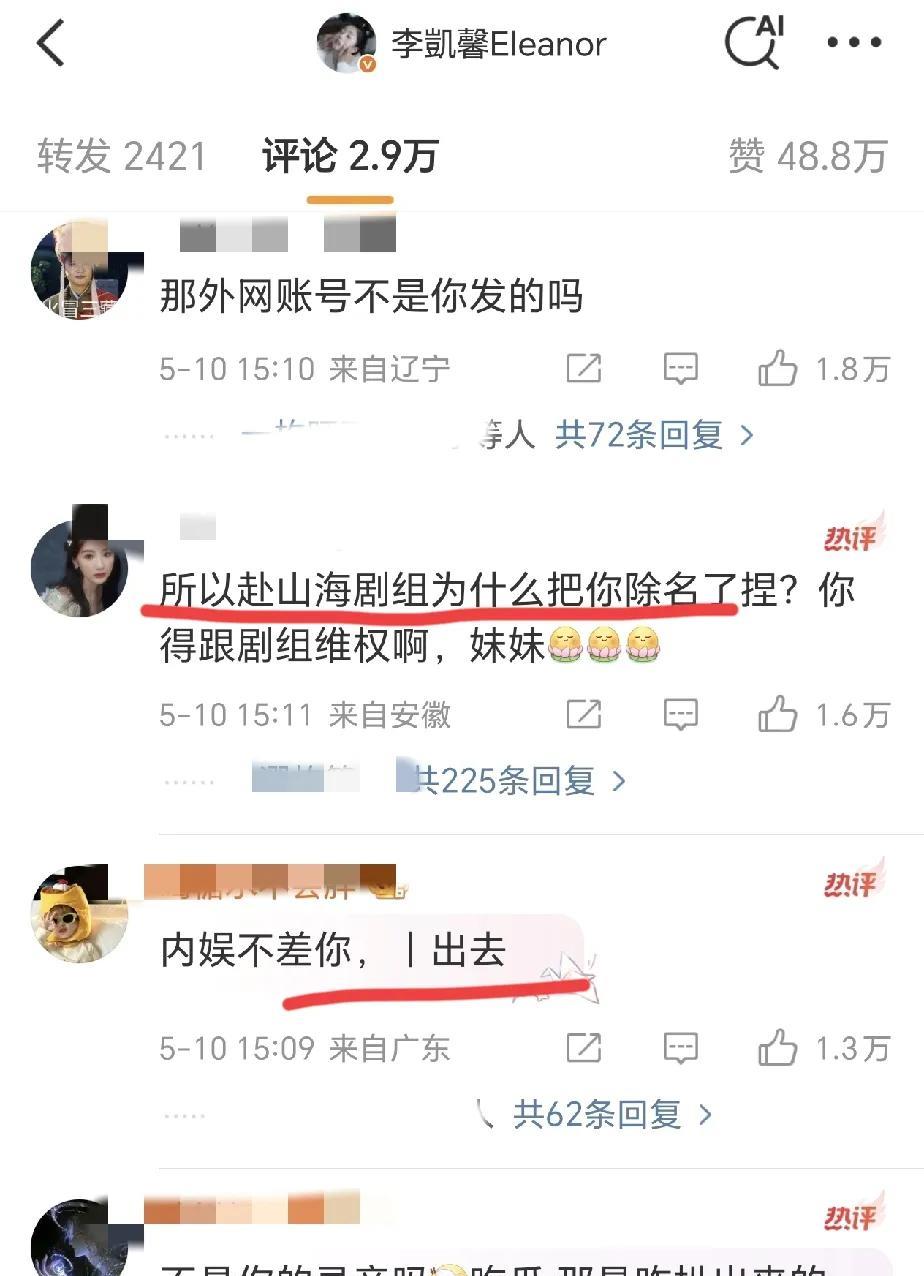
Task: Switch to the 赞 48.8万 tab
Action: [x=808, y=157]
